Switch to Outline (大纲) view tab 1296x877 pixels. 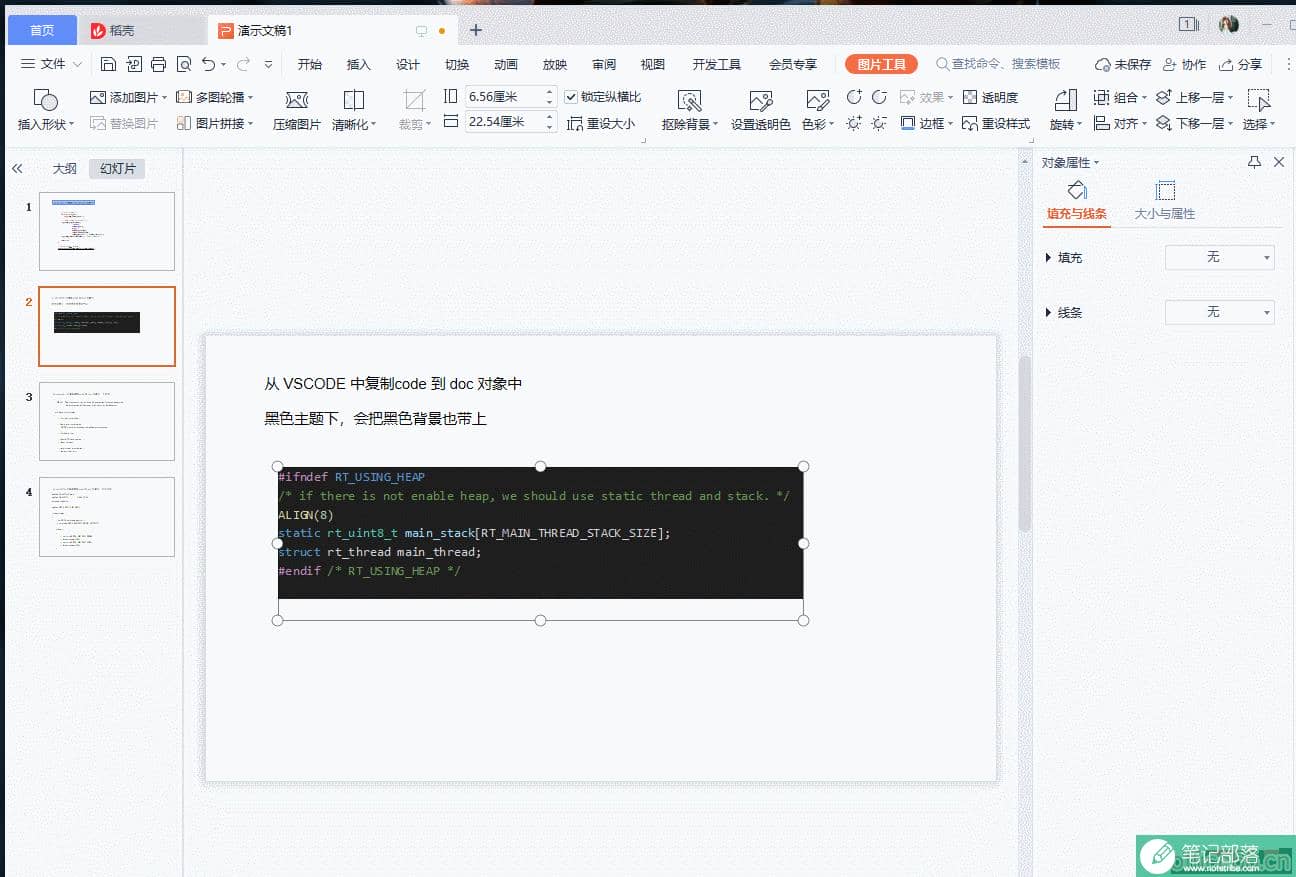[x=64, y=169]
